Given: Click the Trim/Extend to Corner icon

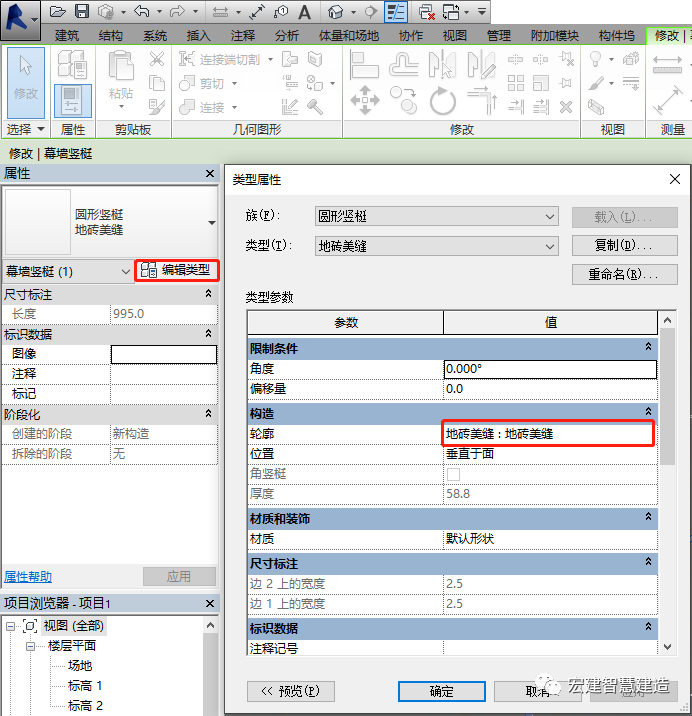Looking at the screenshot, I should point(482,101).
